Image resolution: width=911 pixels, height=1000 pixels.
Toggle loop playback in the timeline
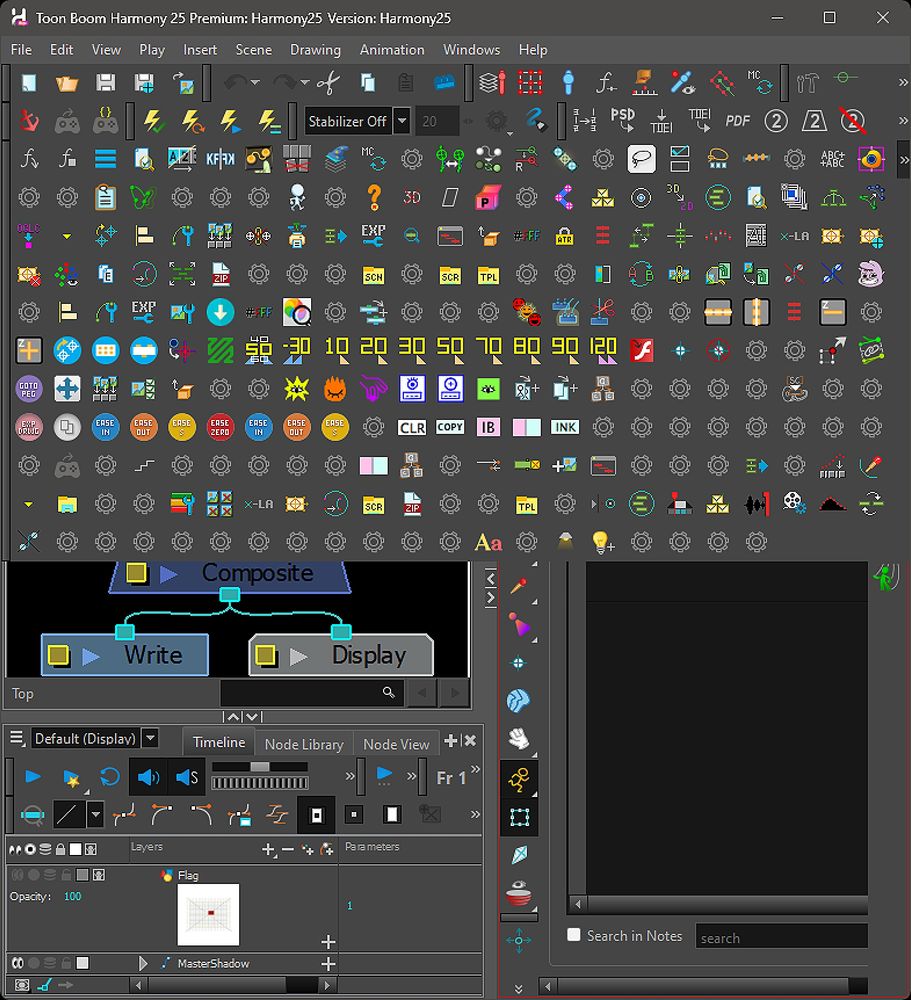[110, 777]
